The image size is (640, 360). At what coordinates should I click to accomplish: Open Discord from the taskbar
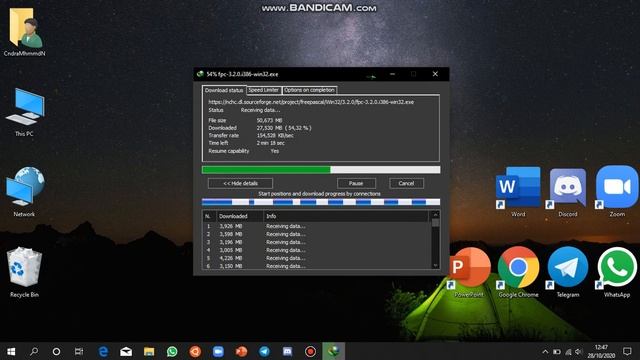(287, 351)
